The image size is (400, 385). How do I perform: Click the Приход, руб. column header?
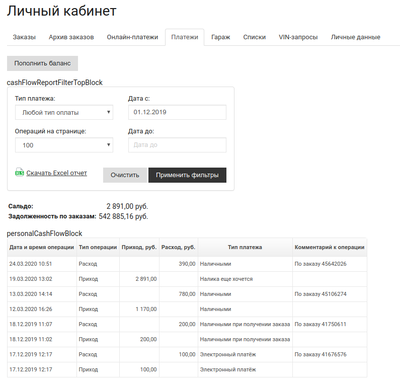click(139, 247)
